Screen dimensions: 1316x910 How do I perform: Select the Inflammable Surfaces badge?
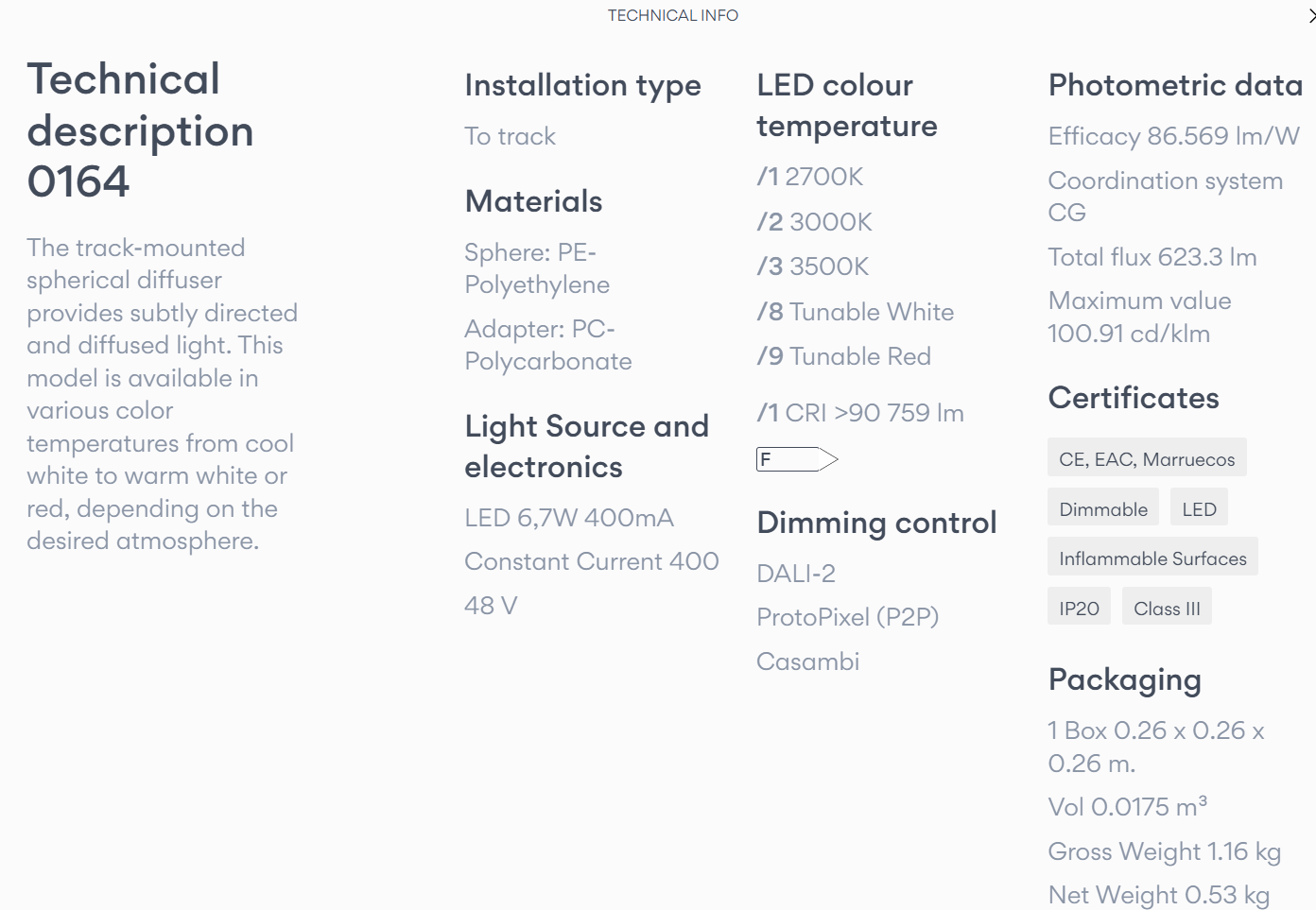click(1152, 558)
